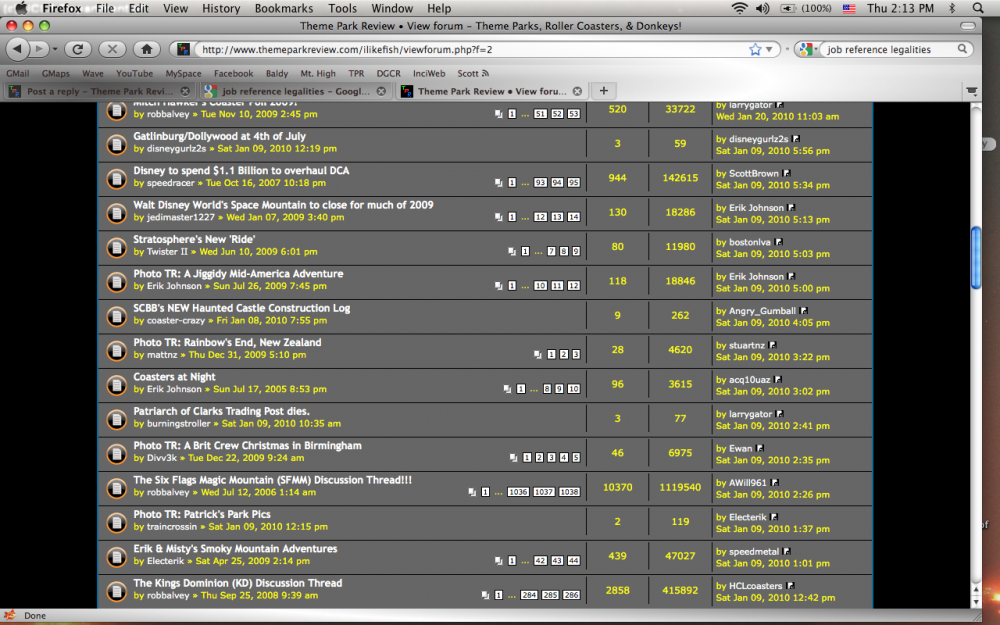Screen dimensions: 1000x625
Task: Click search magnifier in Google search box
Action: tap(963, 49)
